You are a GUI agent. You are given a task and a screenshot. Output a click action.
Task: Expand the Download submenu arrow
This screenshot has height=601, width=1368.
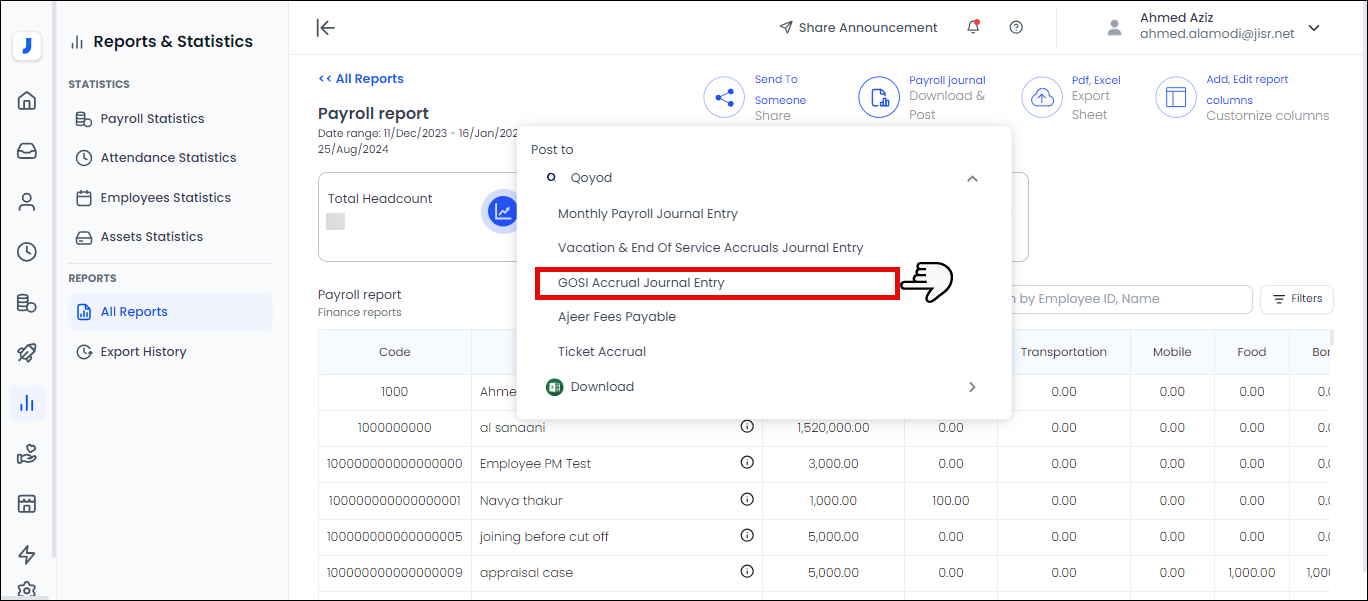pyautogui.click(x=972, y=387)
